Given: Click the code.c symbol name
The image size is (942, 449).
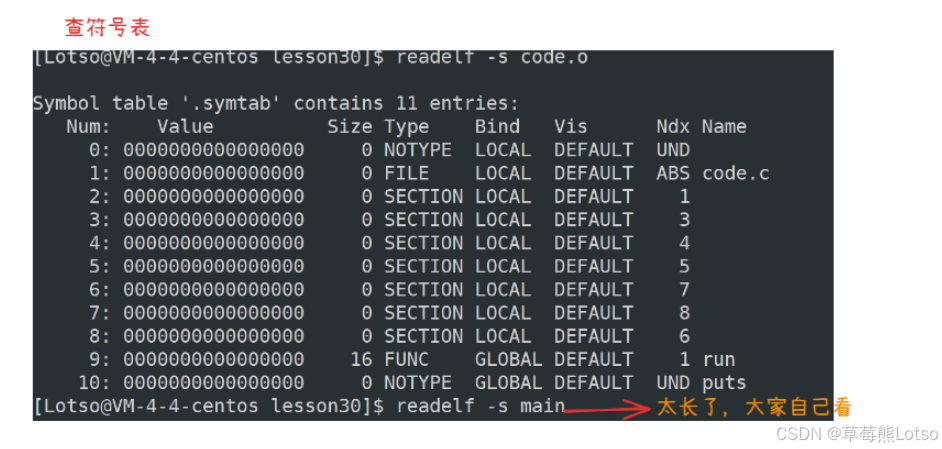Looking at the screenshot, I should pos(736,174).
